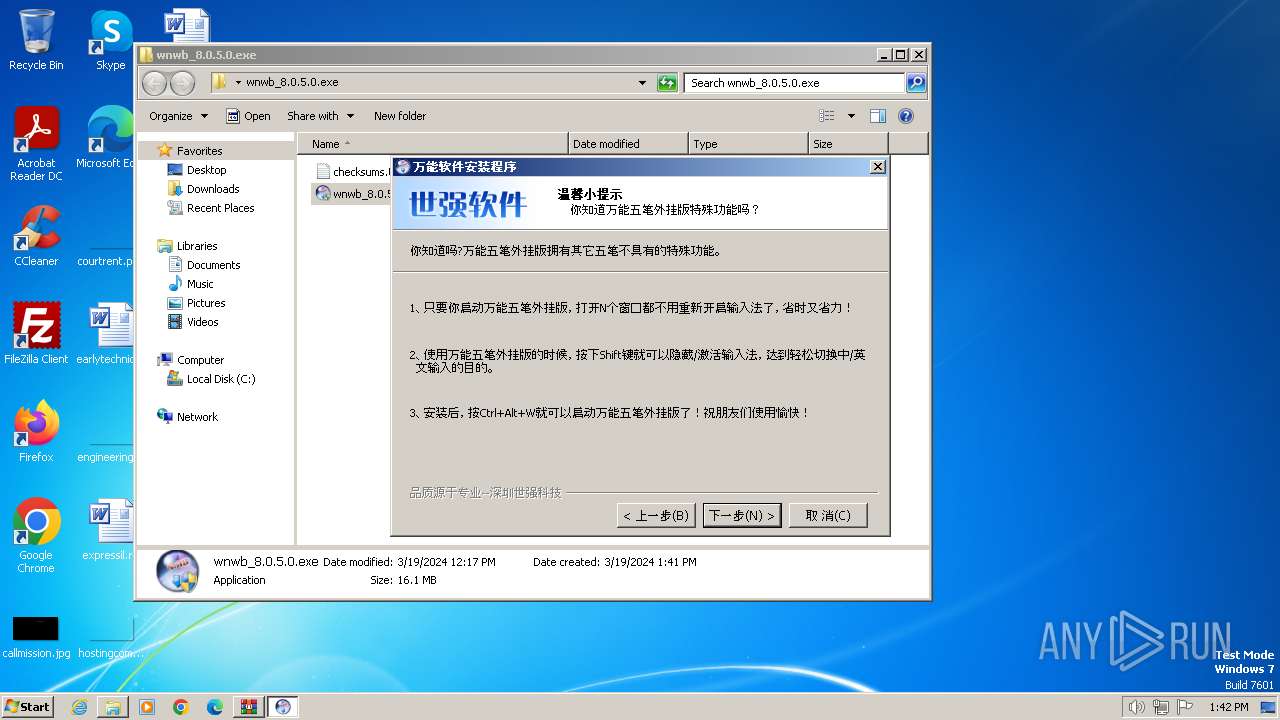Open Explorer help question mark
Image resolution: width=1280 pixels, height=720 pixels.
click(906, 116)
